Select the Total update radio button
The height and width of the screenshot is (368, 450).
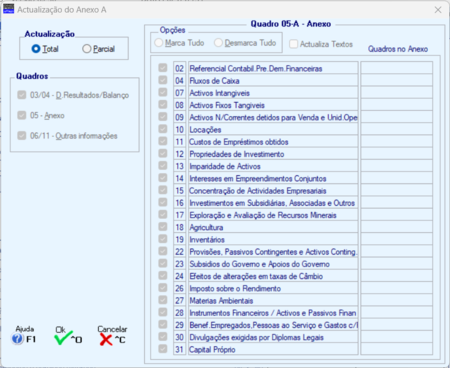(x=36, y=49)
